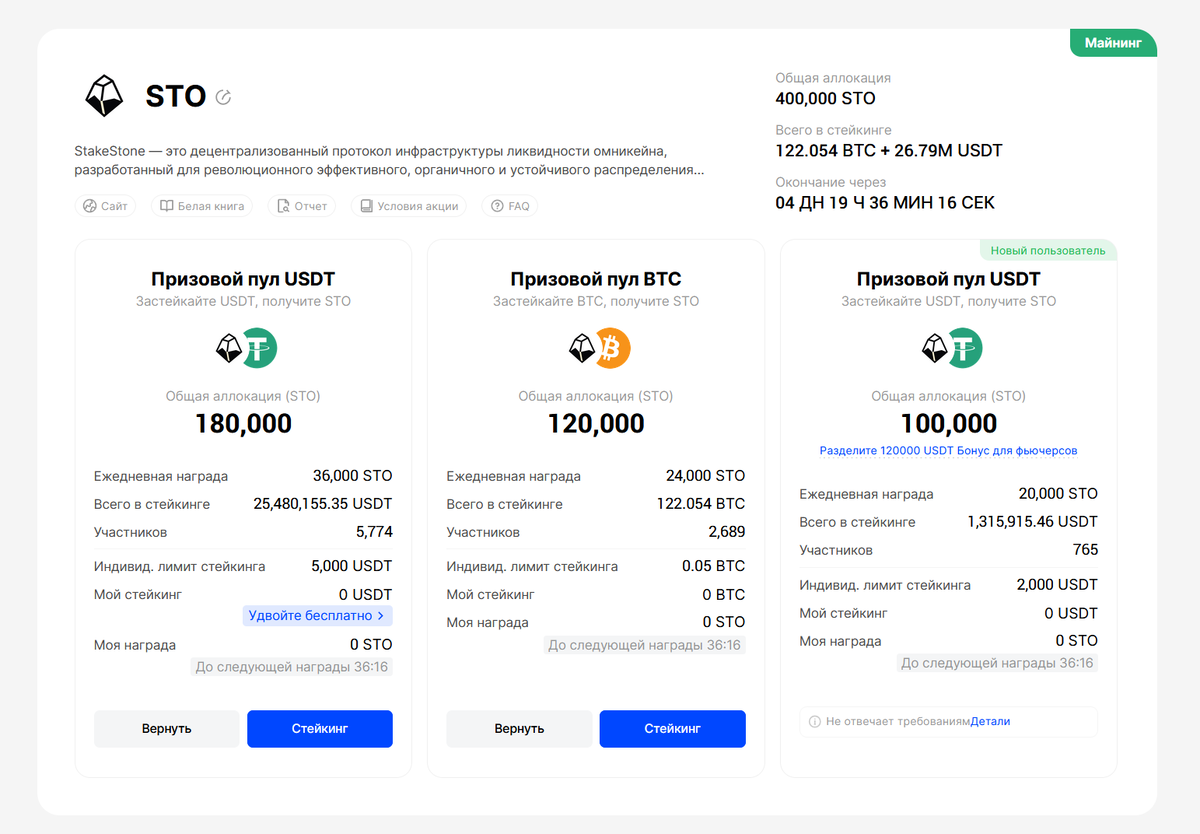Click 20,000 STO daily reward value

pos(1058,494)
